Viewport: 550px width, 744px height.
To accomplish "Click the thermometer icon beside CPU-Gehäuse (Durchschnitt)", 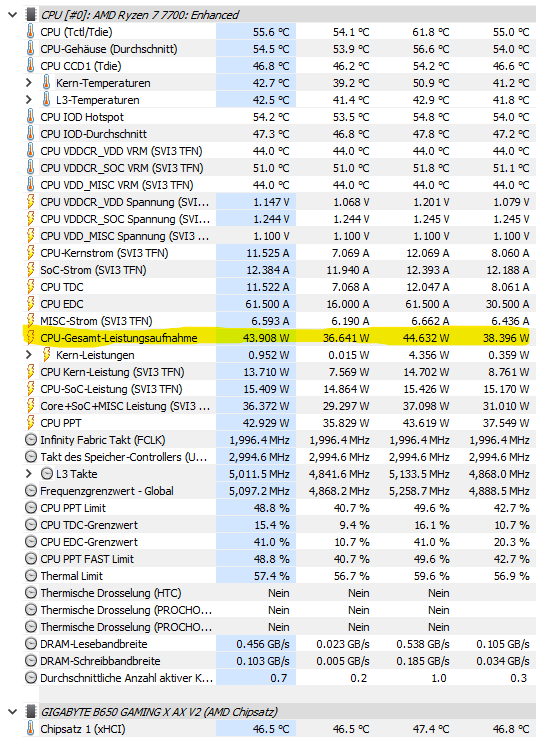I will 30,49.
